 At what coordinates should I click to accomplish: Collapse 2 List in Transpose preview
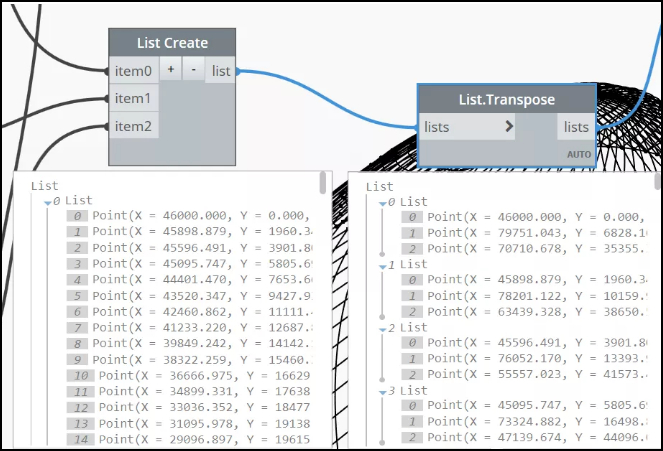(x=383, y=329)
